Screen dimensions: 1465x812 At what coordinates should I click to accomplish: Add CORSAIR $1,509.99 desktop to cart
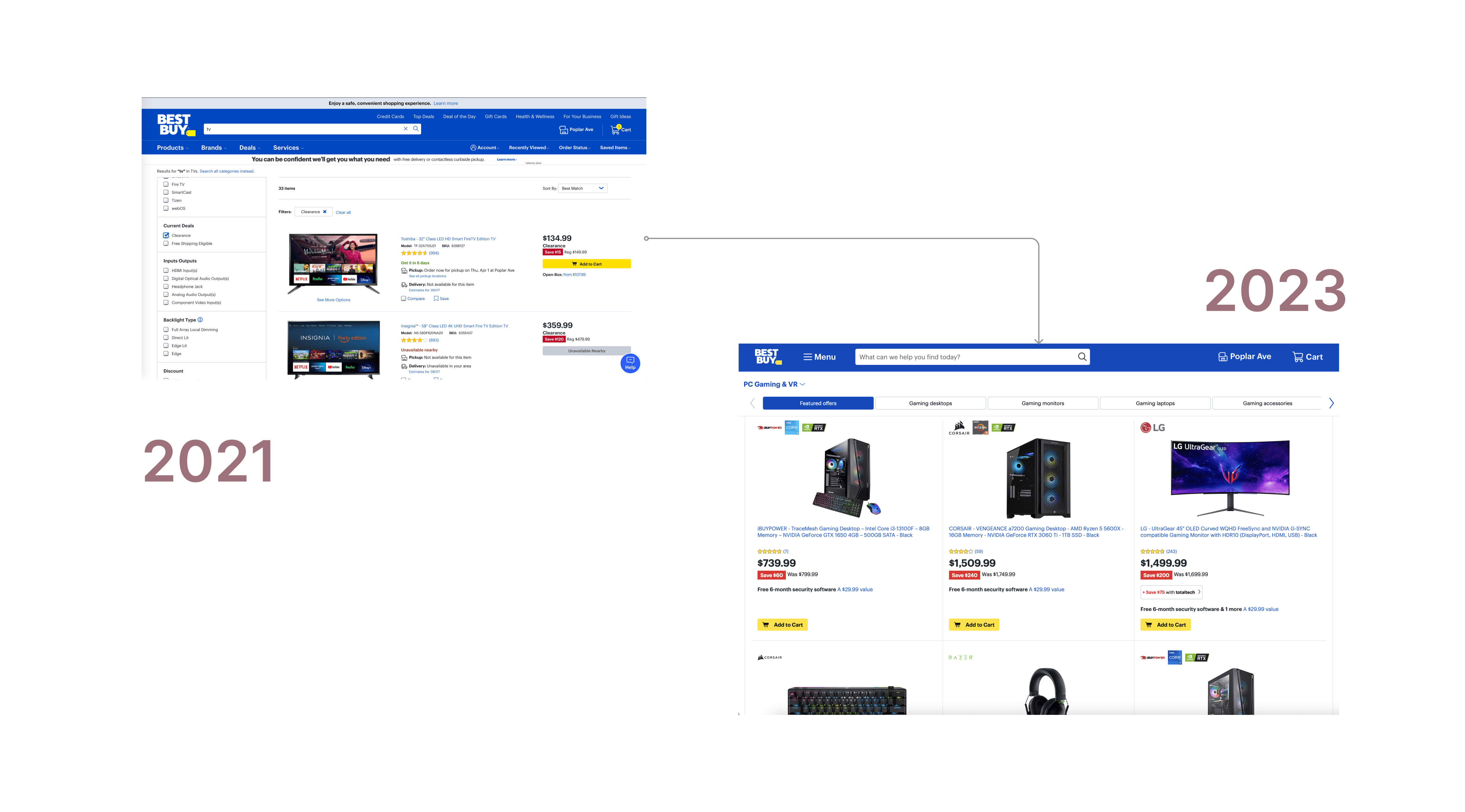pyautogui.click(x=974, y=625)
